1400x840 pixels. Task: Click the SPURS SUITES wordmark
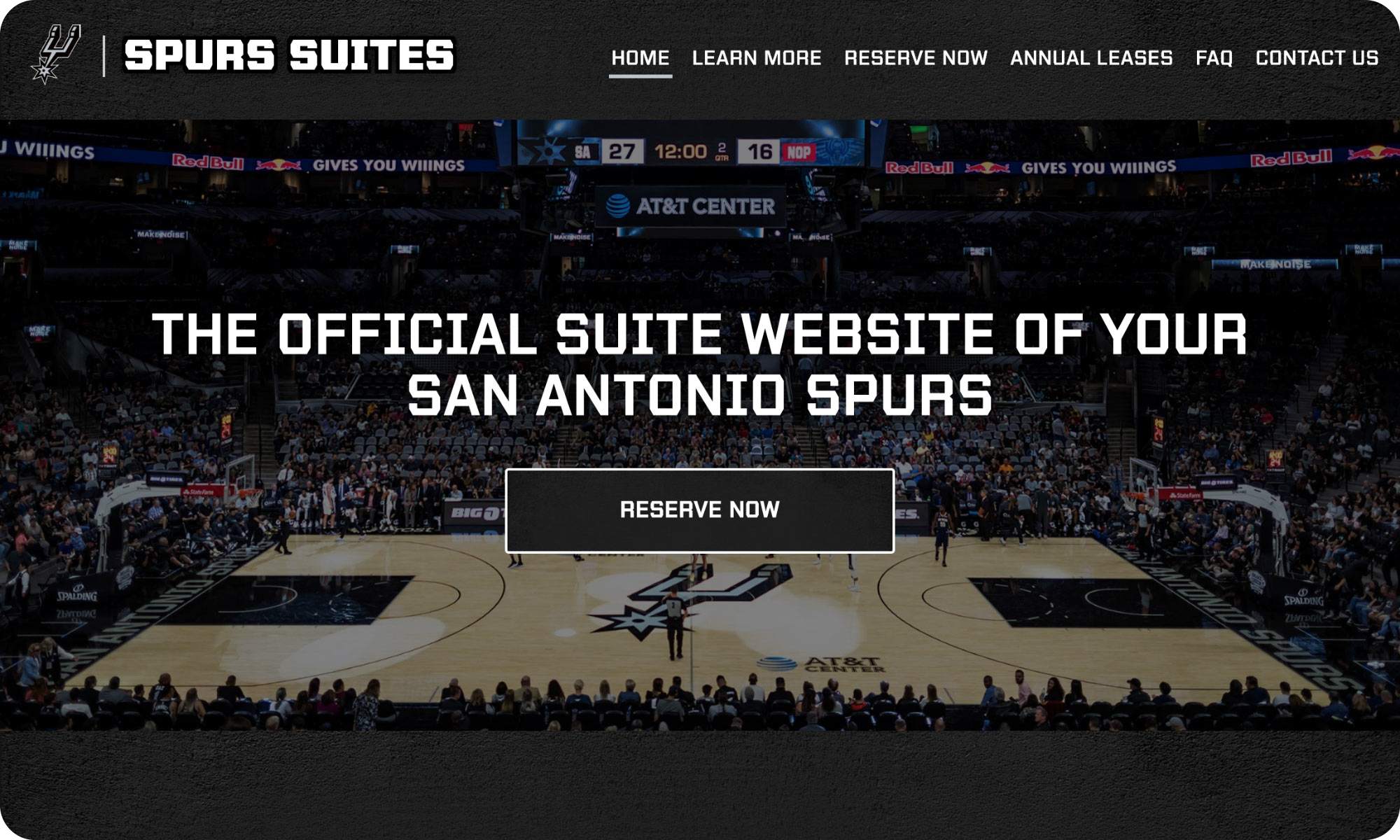[x=289, y=55]
